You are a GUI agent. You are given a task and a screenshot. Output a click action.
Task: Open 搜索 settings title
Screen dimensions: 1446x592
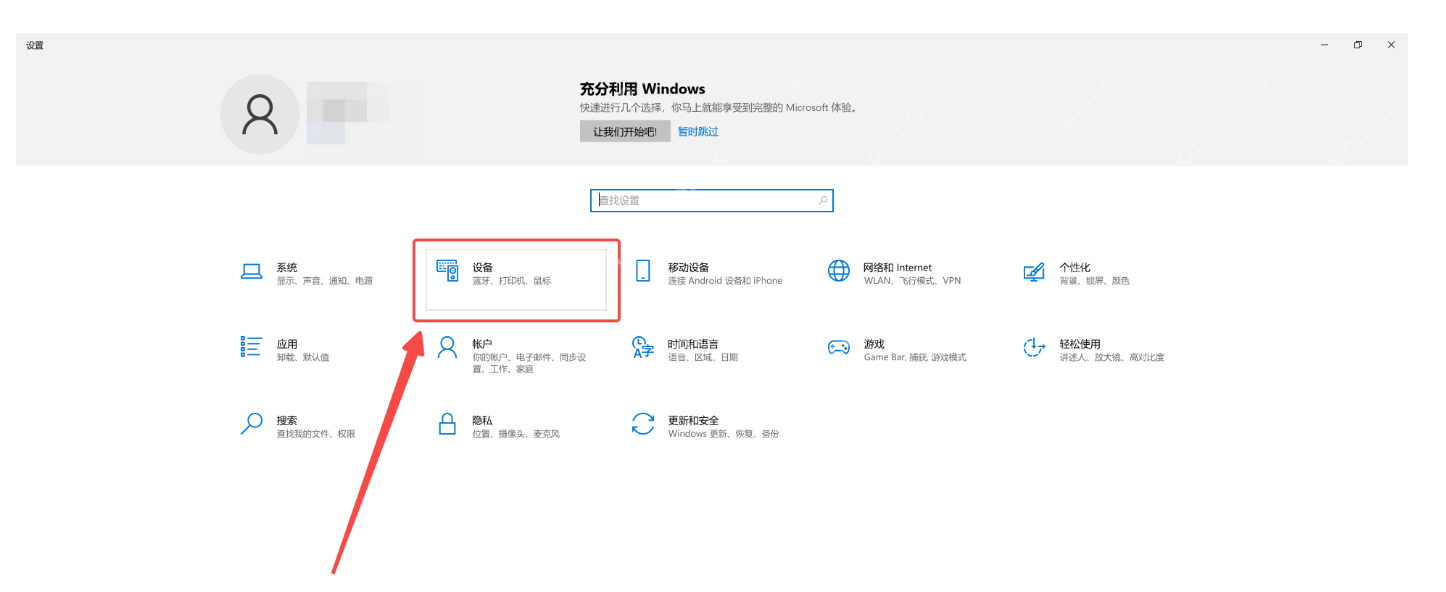coord(287,420)
